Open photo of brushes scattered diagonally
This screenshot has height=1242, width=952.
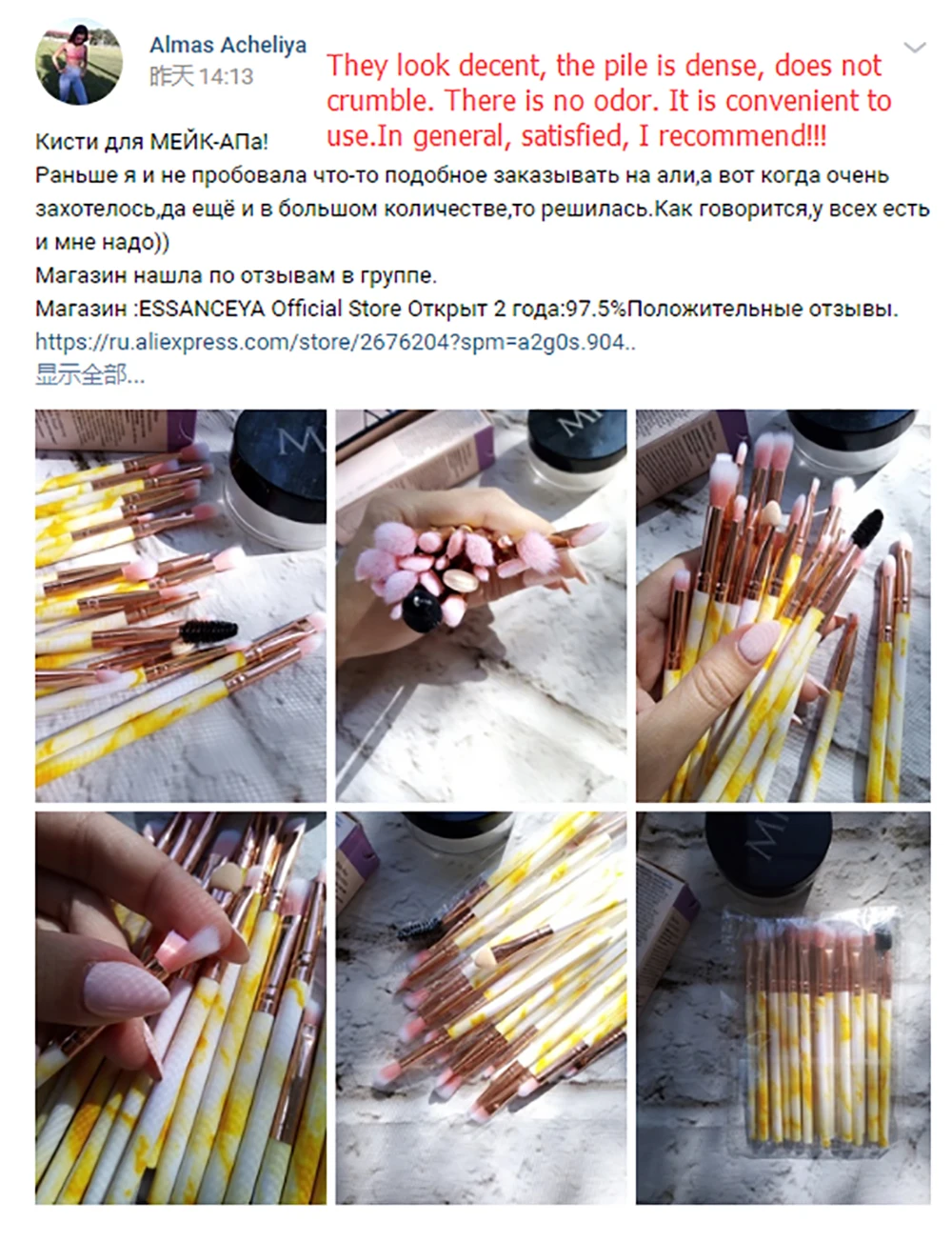(x=482, y=1008)
